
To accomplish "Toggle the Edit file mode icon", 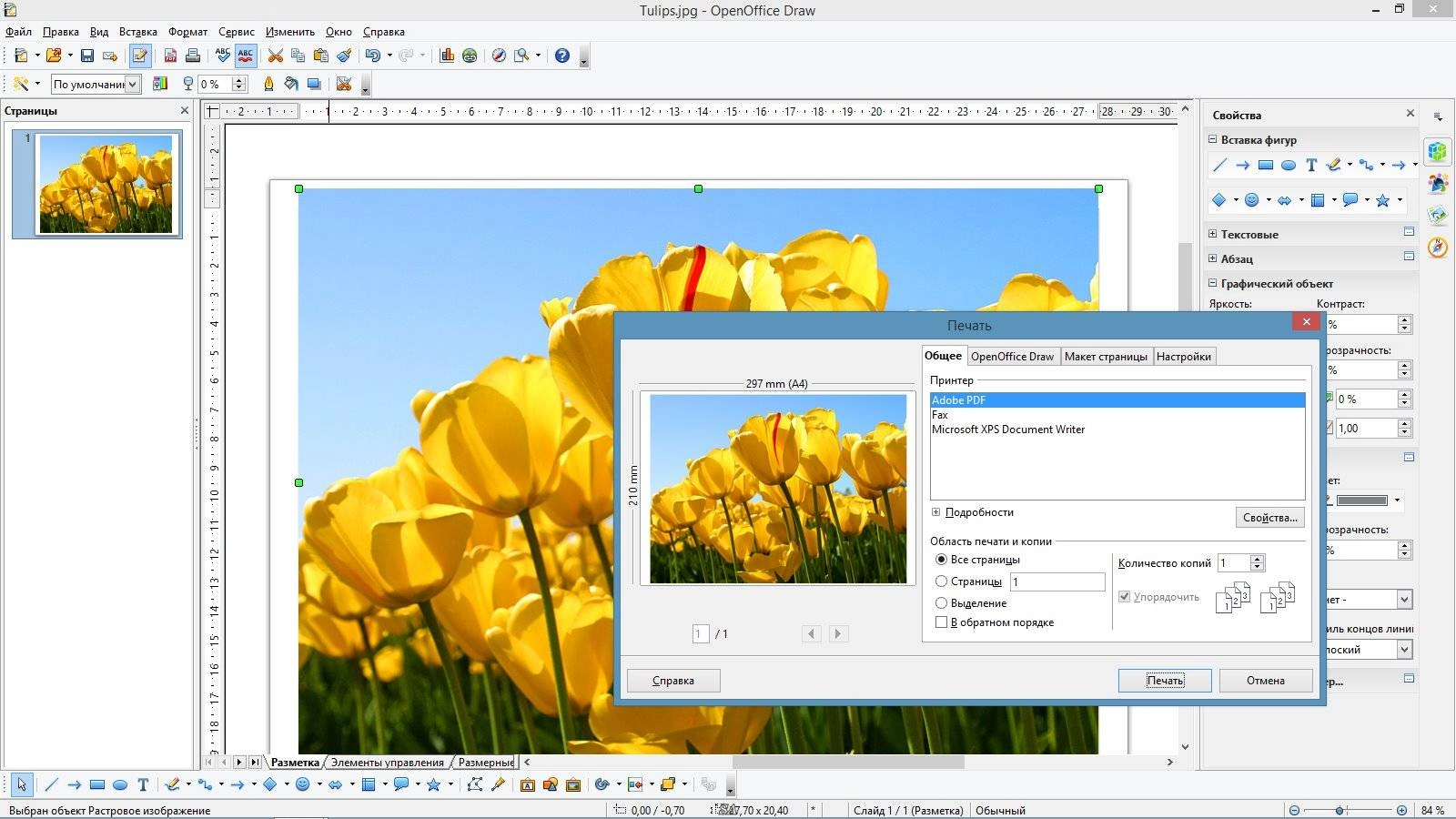I will (140, 56).
